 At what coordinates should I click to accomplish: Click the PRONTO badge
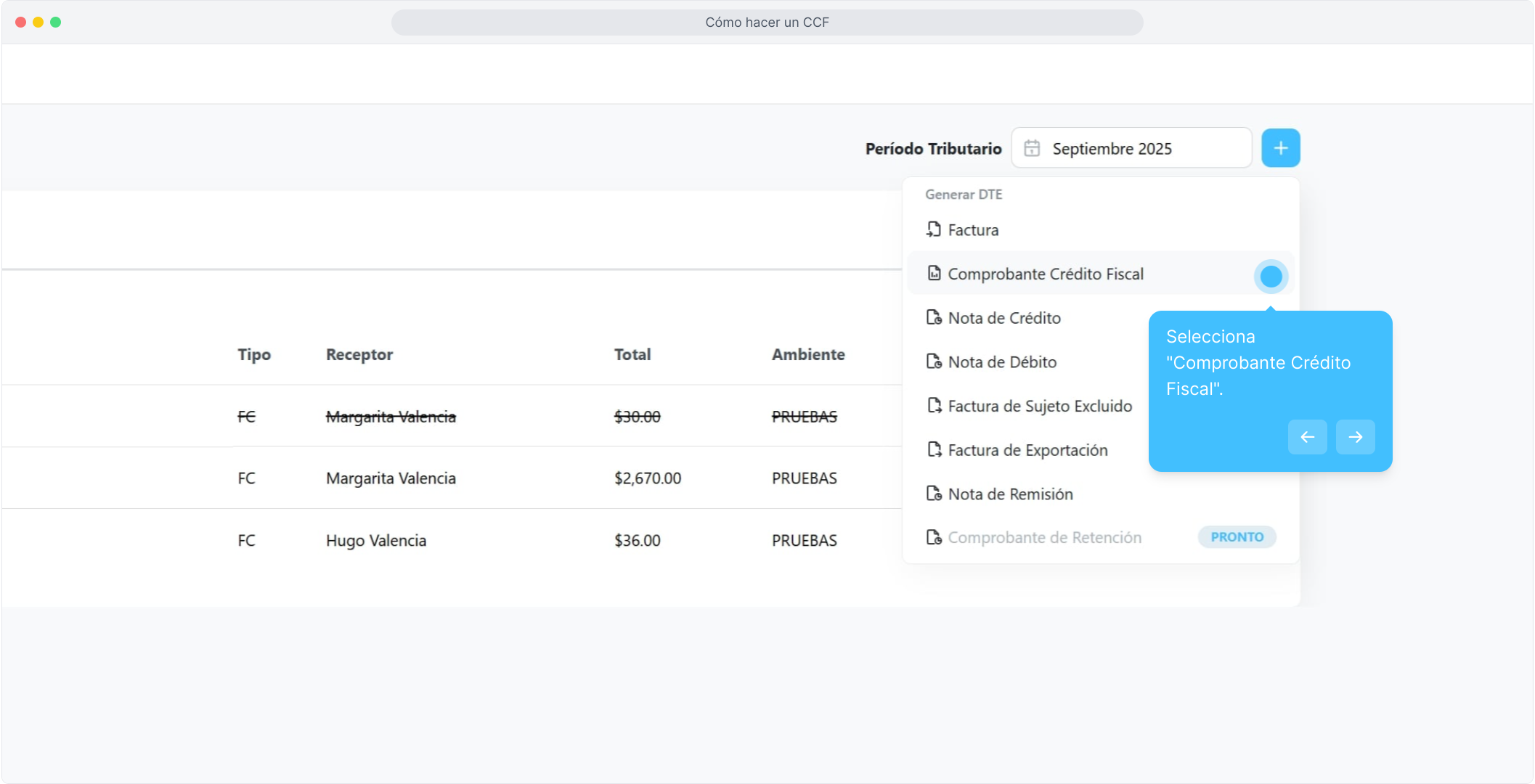coord(1237,537)
